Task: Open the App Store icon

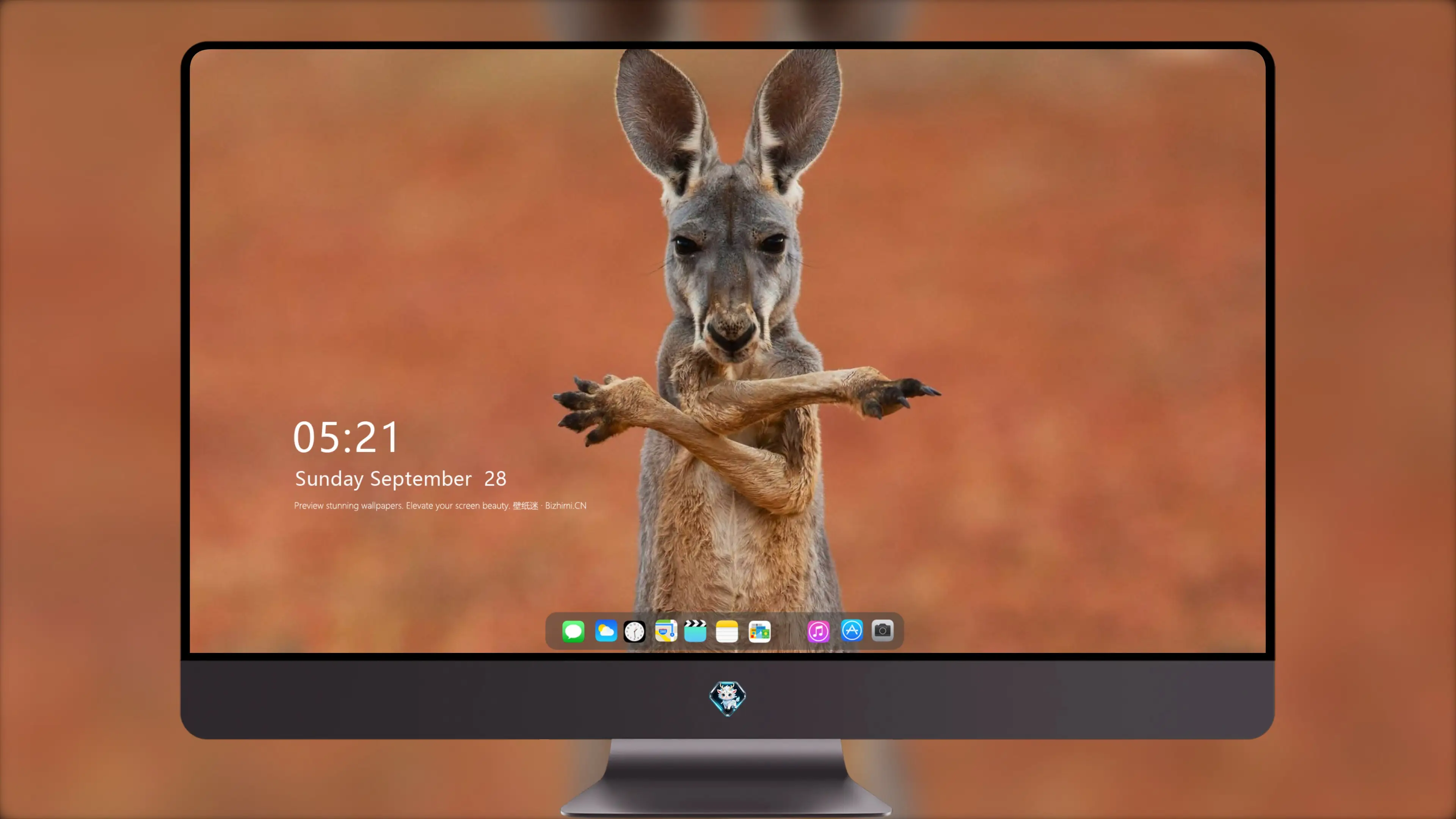Action: [x=852, y=630]
